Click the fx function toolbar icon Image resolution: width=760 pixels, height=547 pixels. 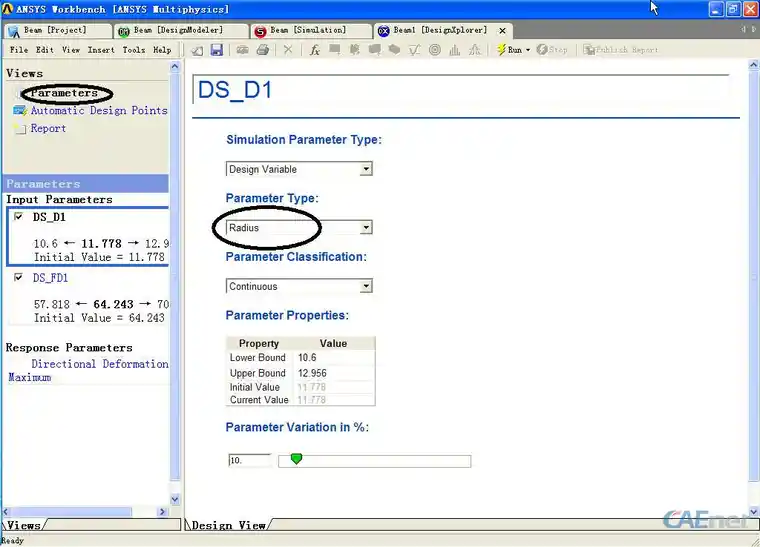click(315, 50)
